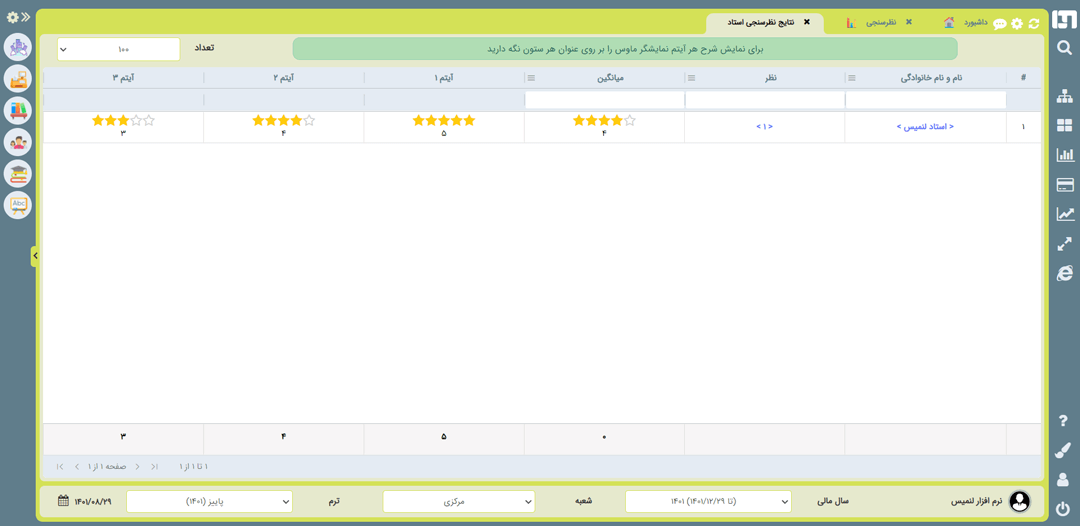Click the refresh arrows icon in top bar
This screenshot has height=526, width=1080.
click(x=1033, y=23)
